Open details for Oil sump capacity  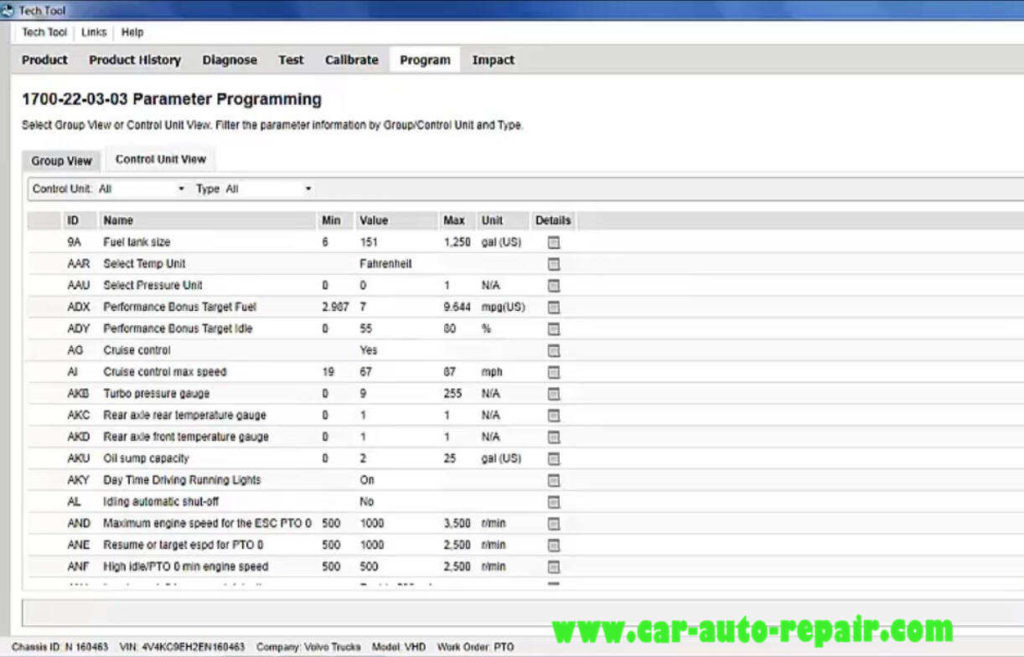(553, 458)
